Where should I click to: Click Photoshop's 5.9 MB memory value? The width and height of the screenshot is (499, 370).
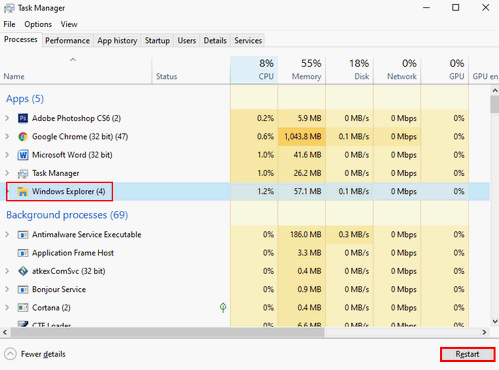coord(310,118)
